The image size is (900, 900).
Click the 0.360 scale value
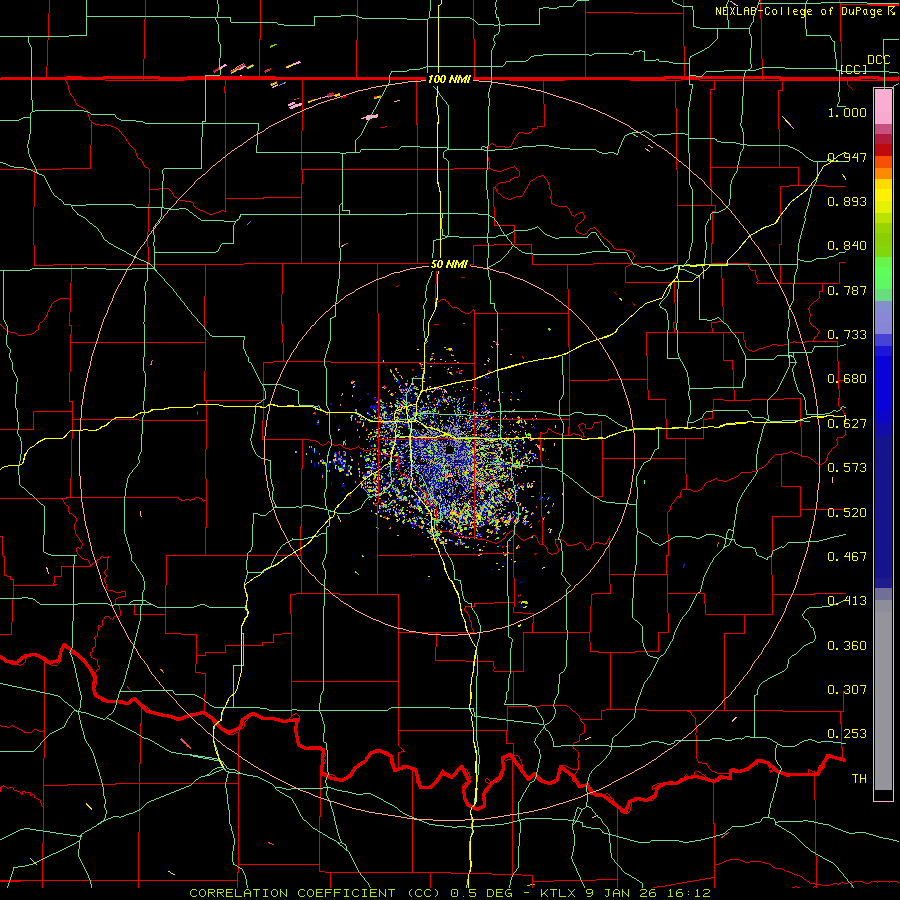[x=847, y=646]
